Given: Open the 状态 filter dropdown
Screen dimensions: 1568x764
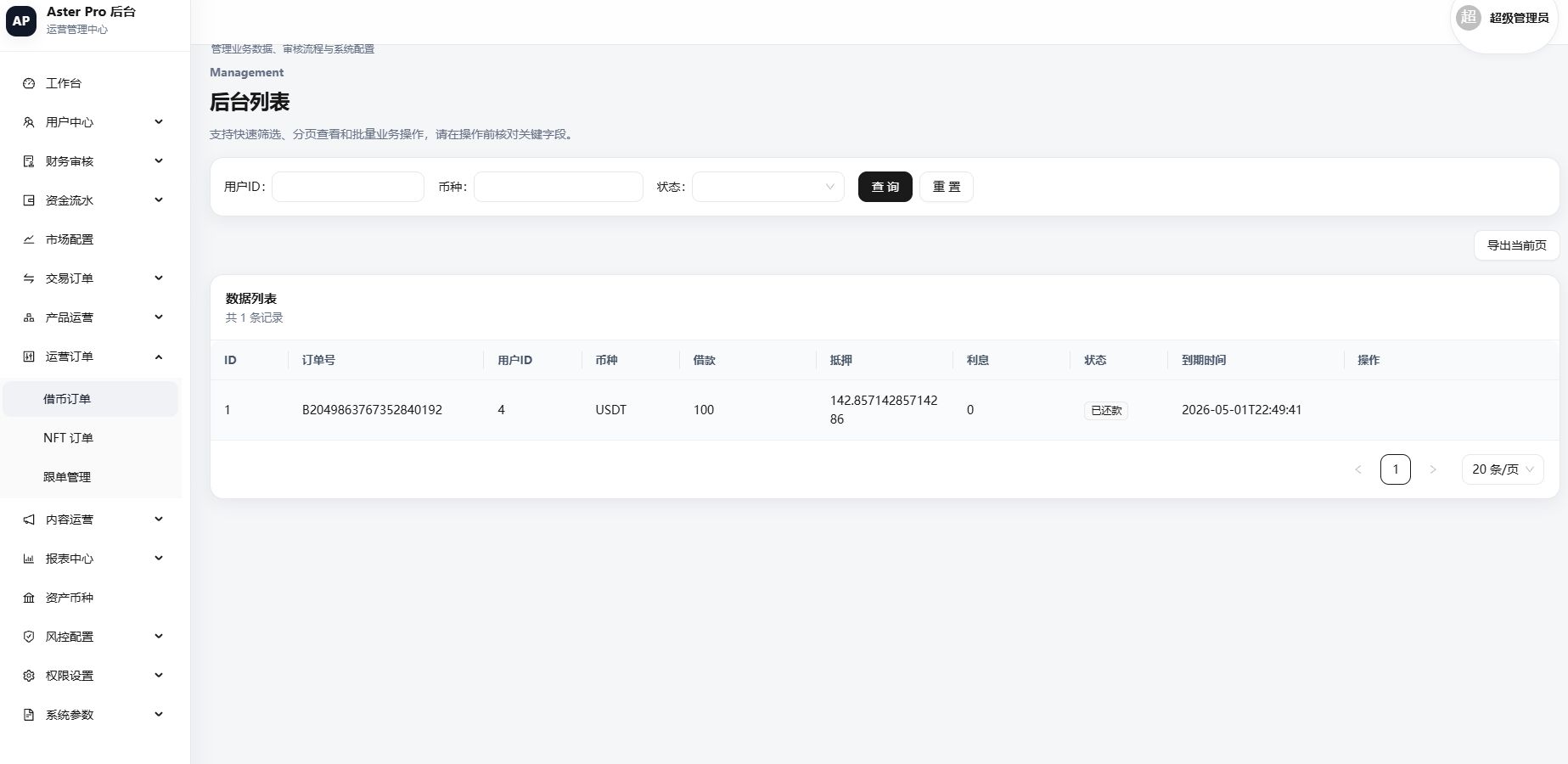Looking at the screenshot, I should pyautogui.click(x=768, y=187).
